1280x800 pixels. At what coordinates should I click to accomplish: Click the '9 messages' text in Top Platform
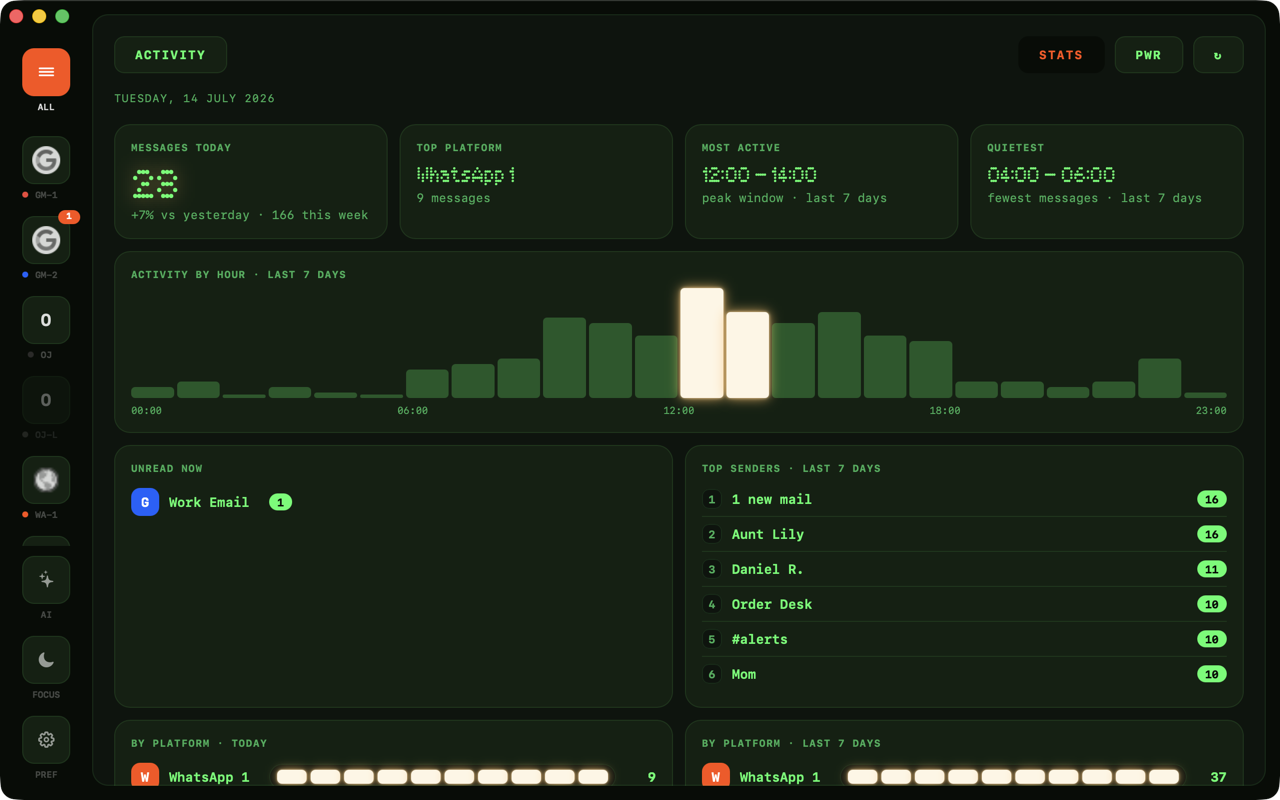tap(453, 198)
